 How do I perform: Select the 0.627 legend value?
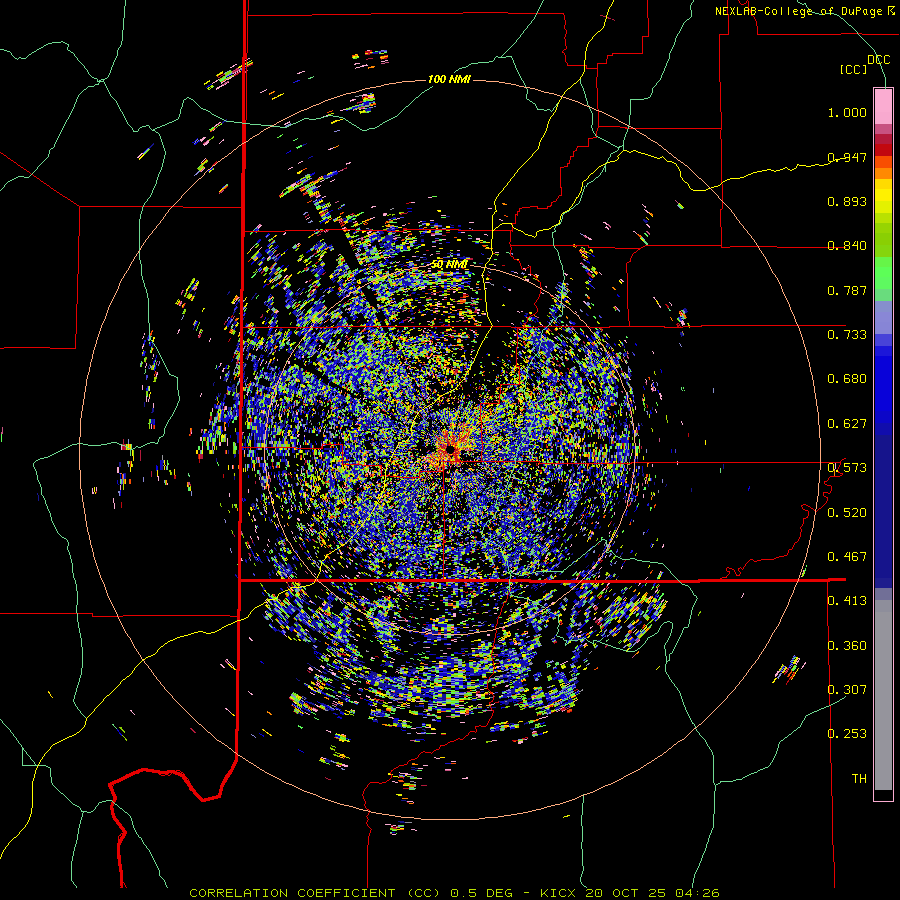847,424
